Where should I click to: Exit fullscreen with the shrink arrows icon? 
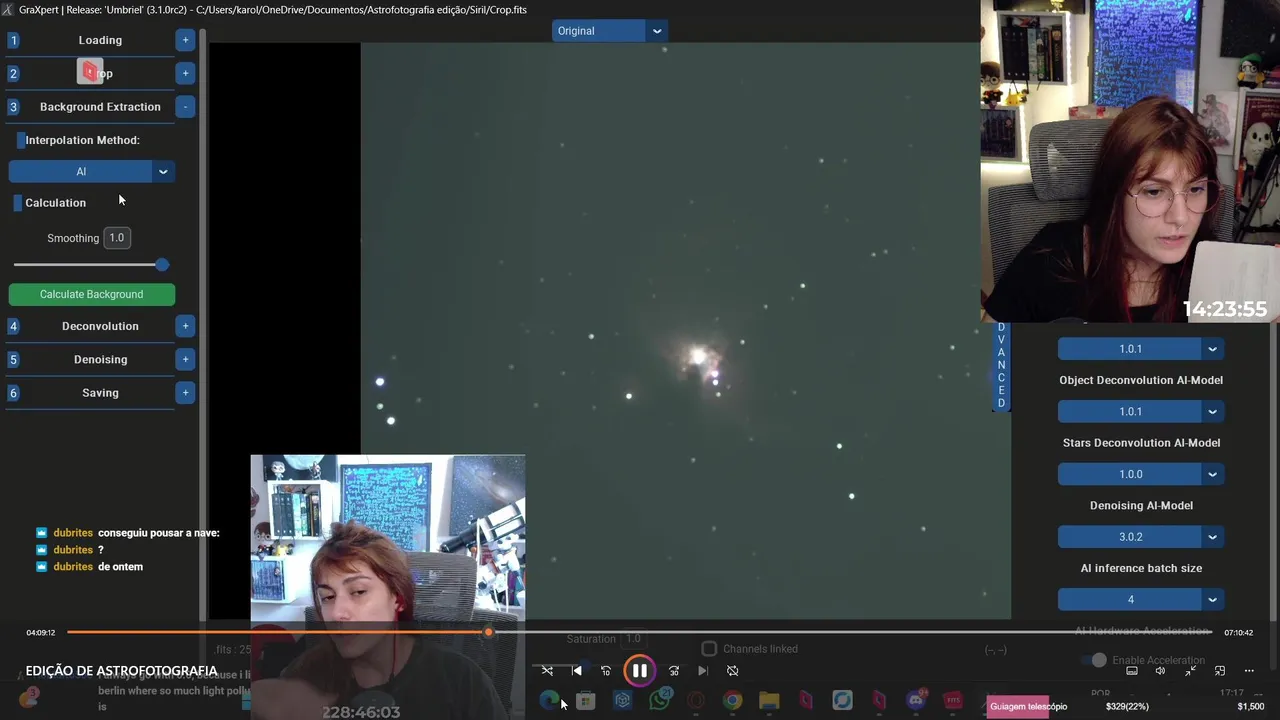(x=1190, y=671)
